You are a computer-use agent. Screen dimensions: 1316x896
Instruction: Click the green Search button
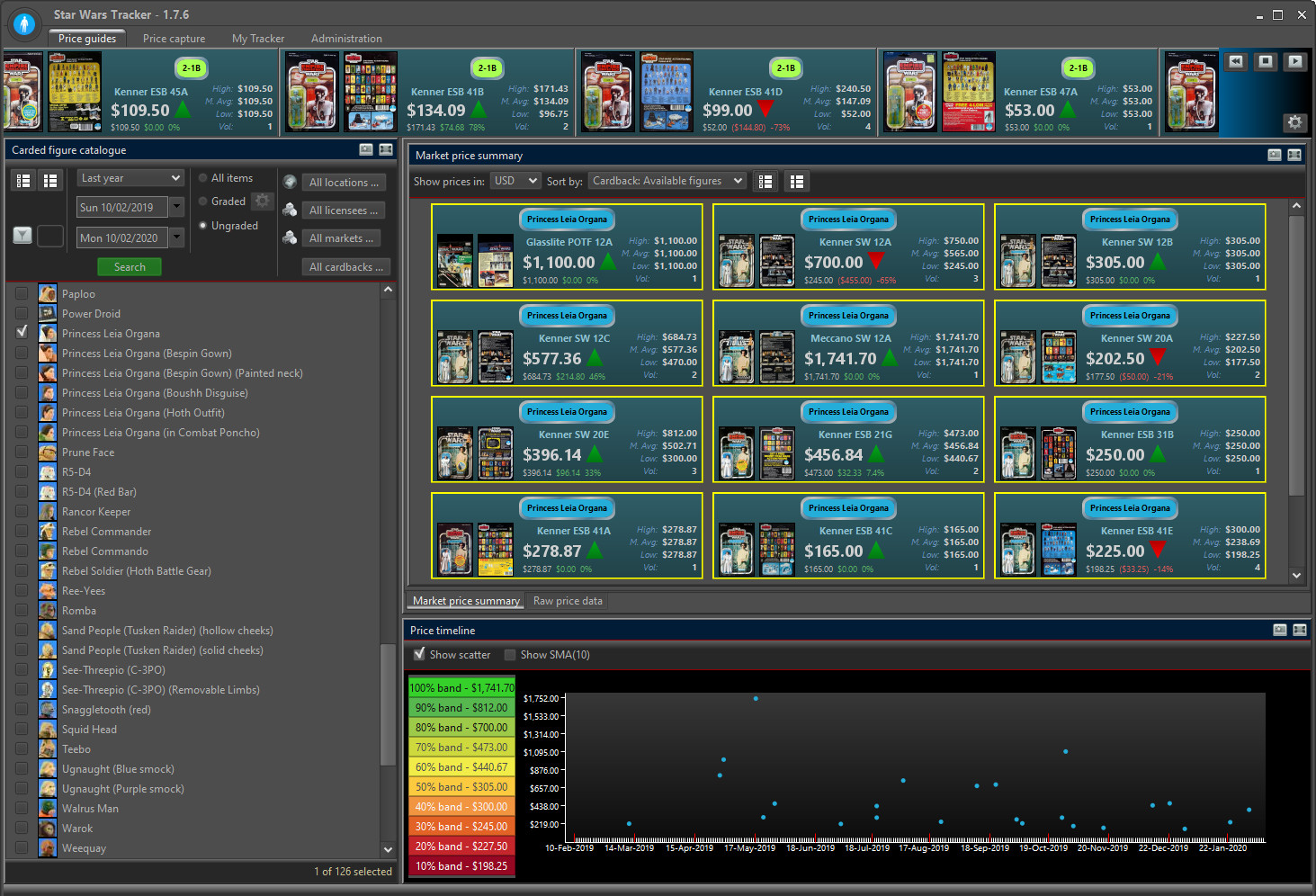[x=130, y=267]
